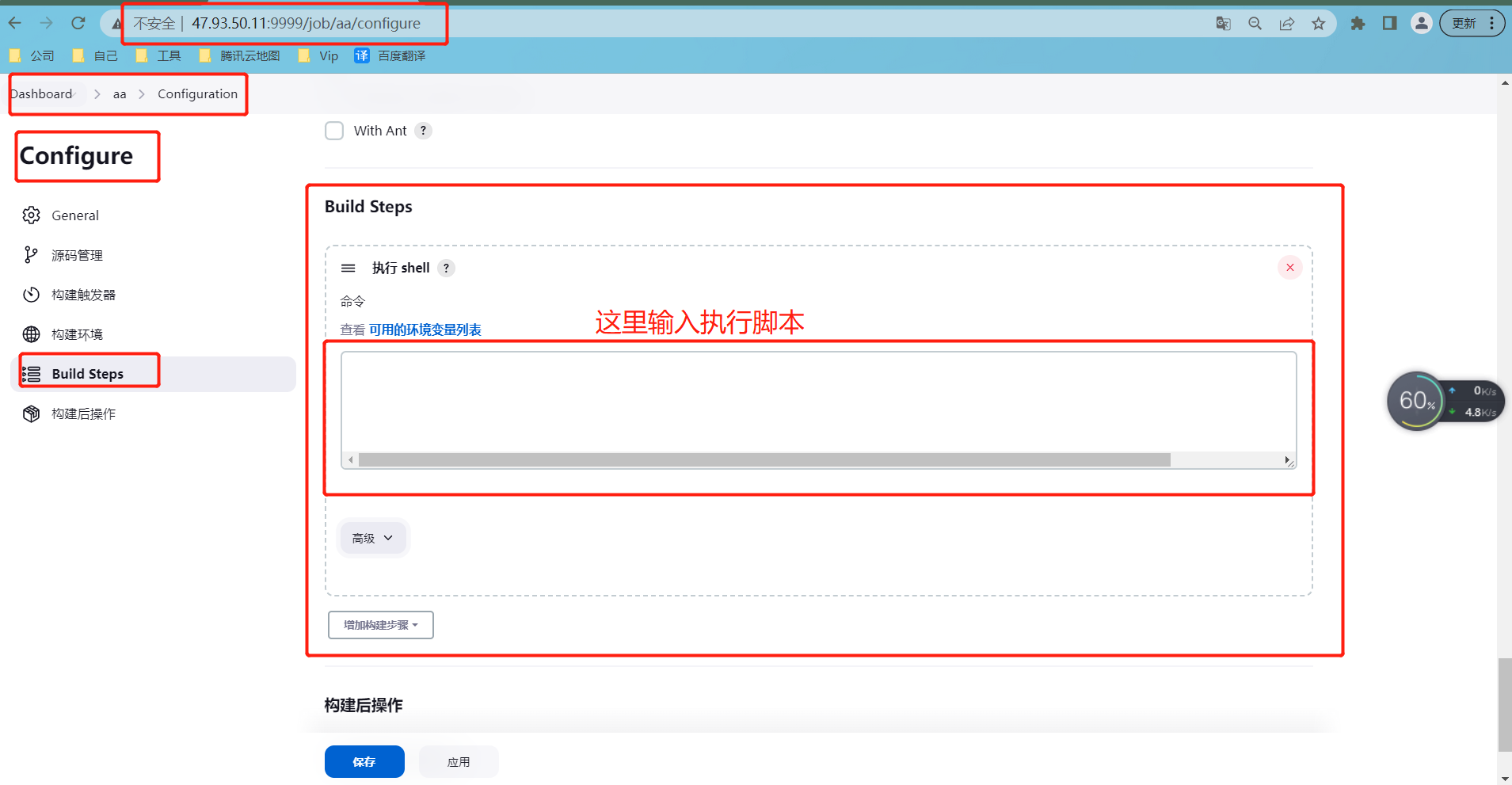Open the aa breadcrumb link

click(120, 93)
